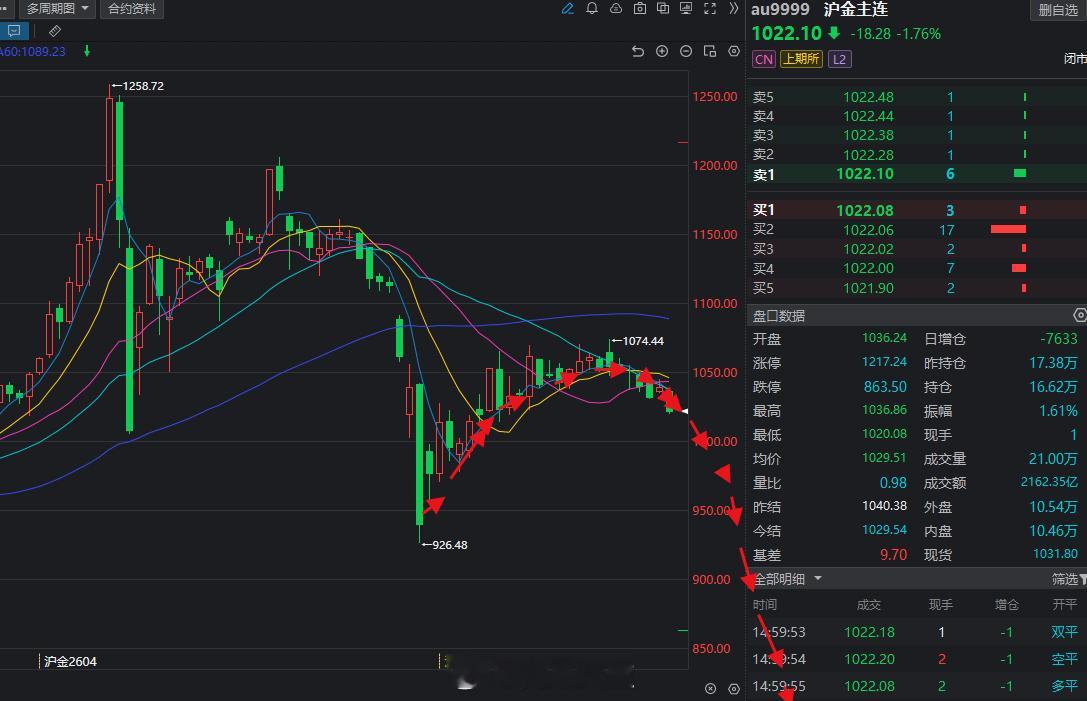Open the multi-window compare icon
Viewport: 1087px width, 701px height.
pyautogui.click(x=663, y=10)
